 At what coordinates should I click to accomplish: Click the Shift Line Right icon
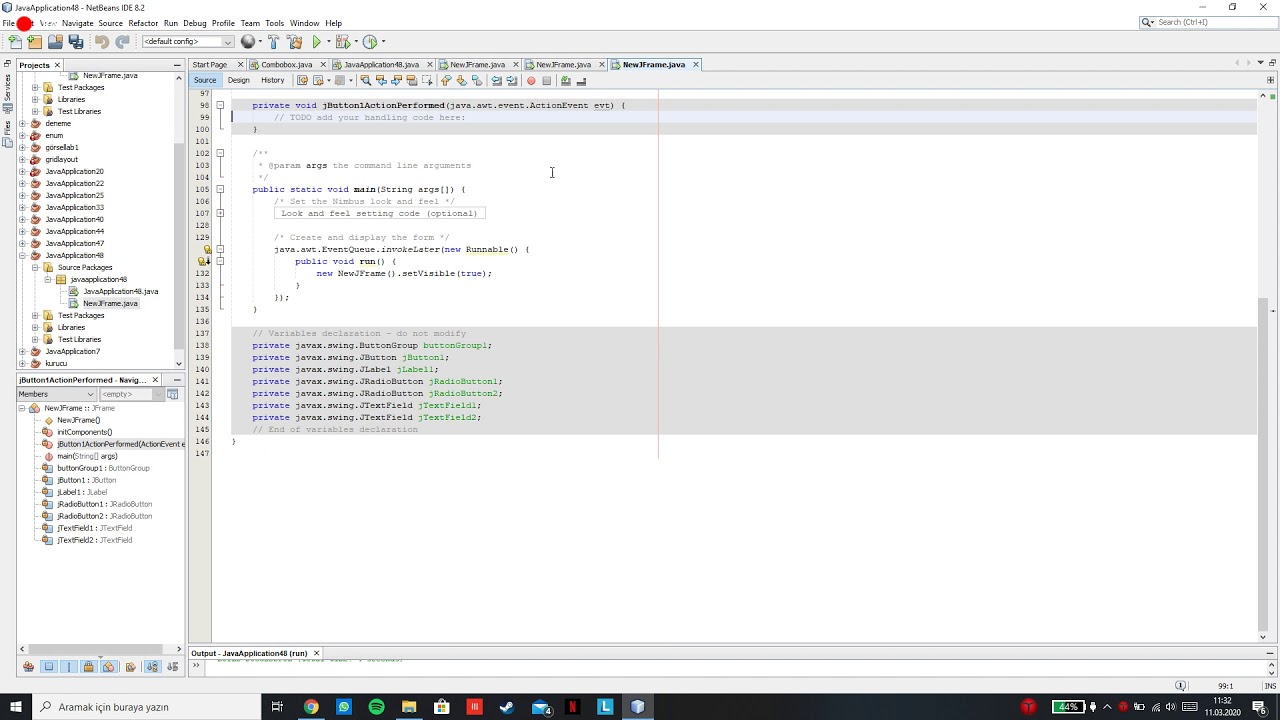[x=512, y=81]
